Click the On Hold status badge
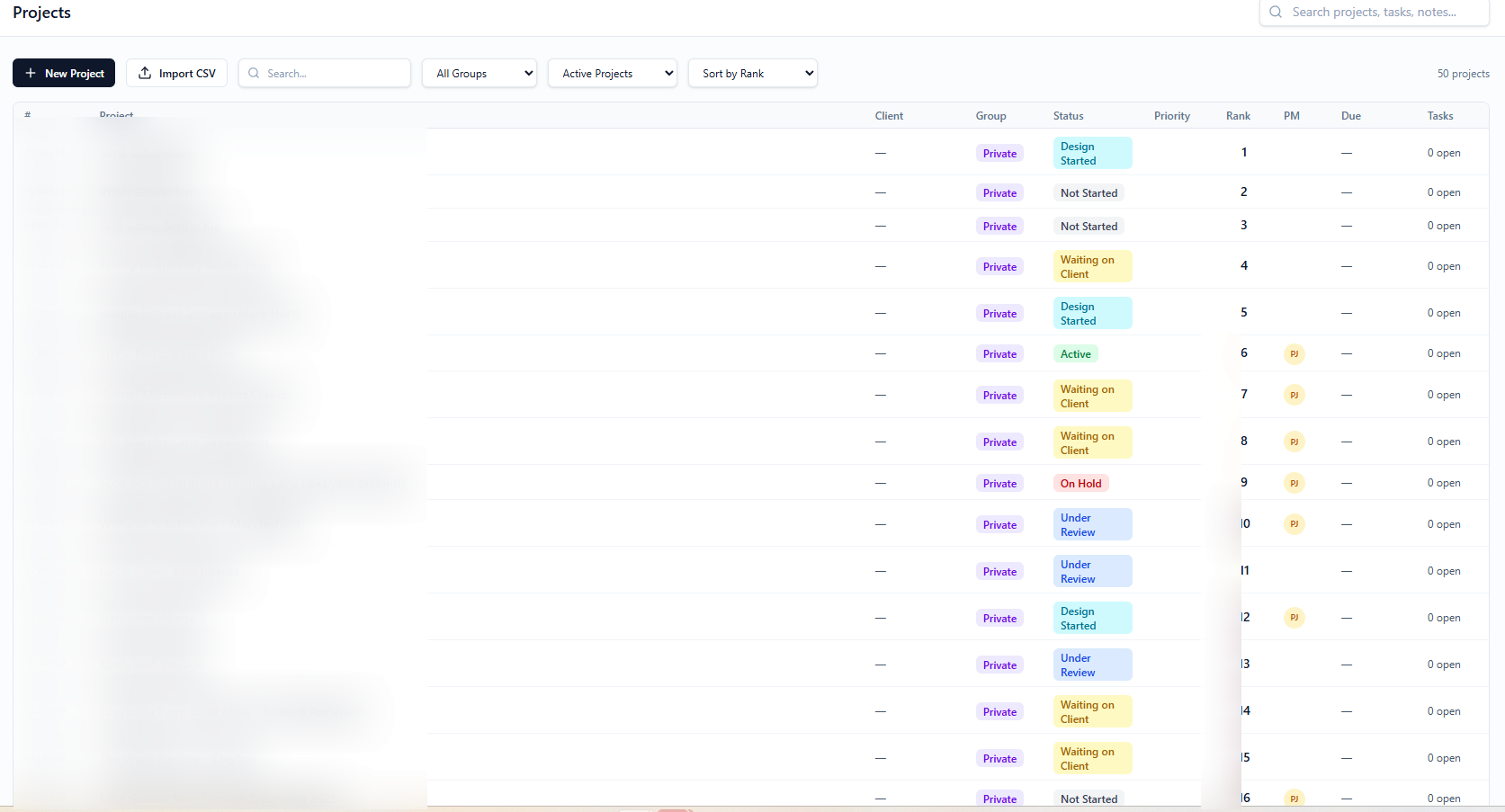 tap(1080, 483)
